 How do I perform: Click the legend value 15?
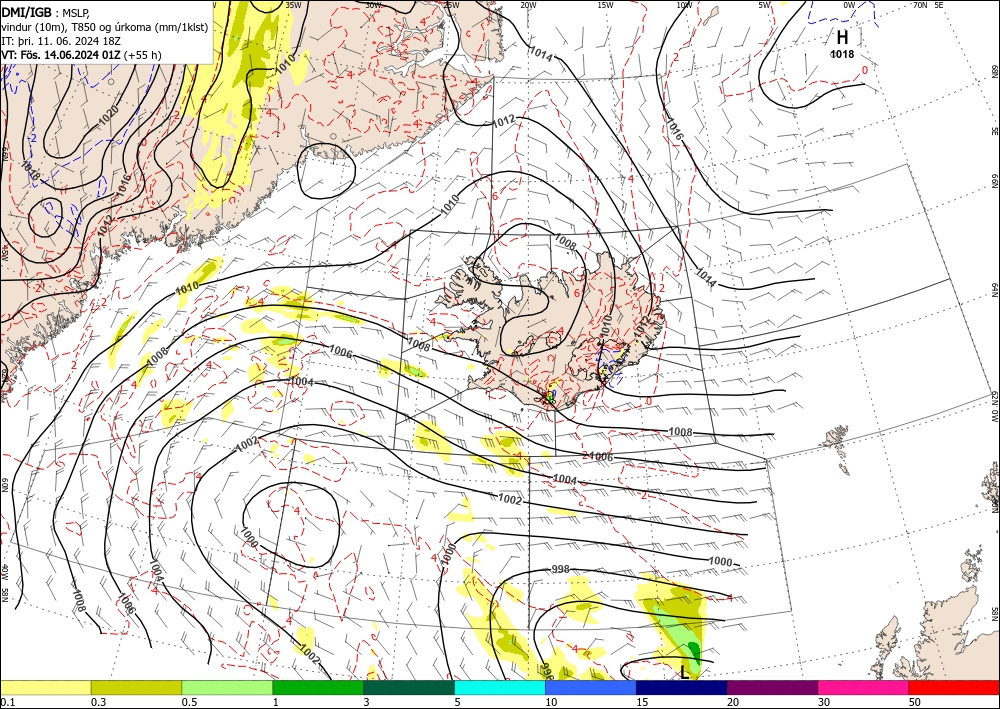(x=642, y=702)
